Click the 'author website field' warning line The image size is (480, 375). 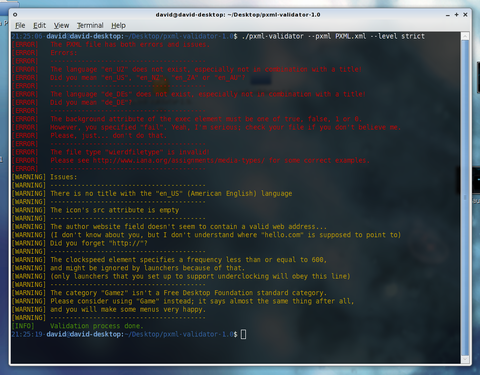click(189, 227)
